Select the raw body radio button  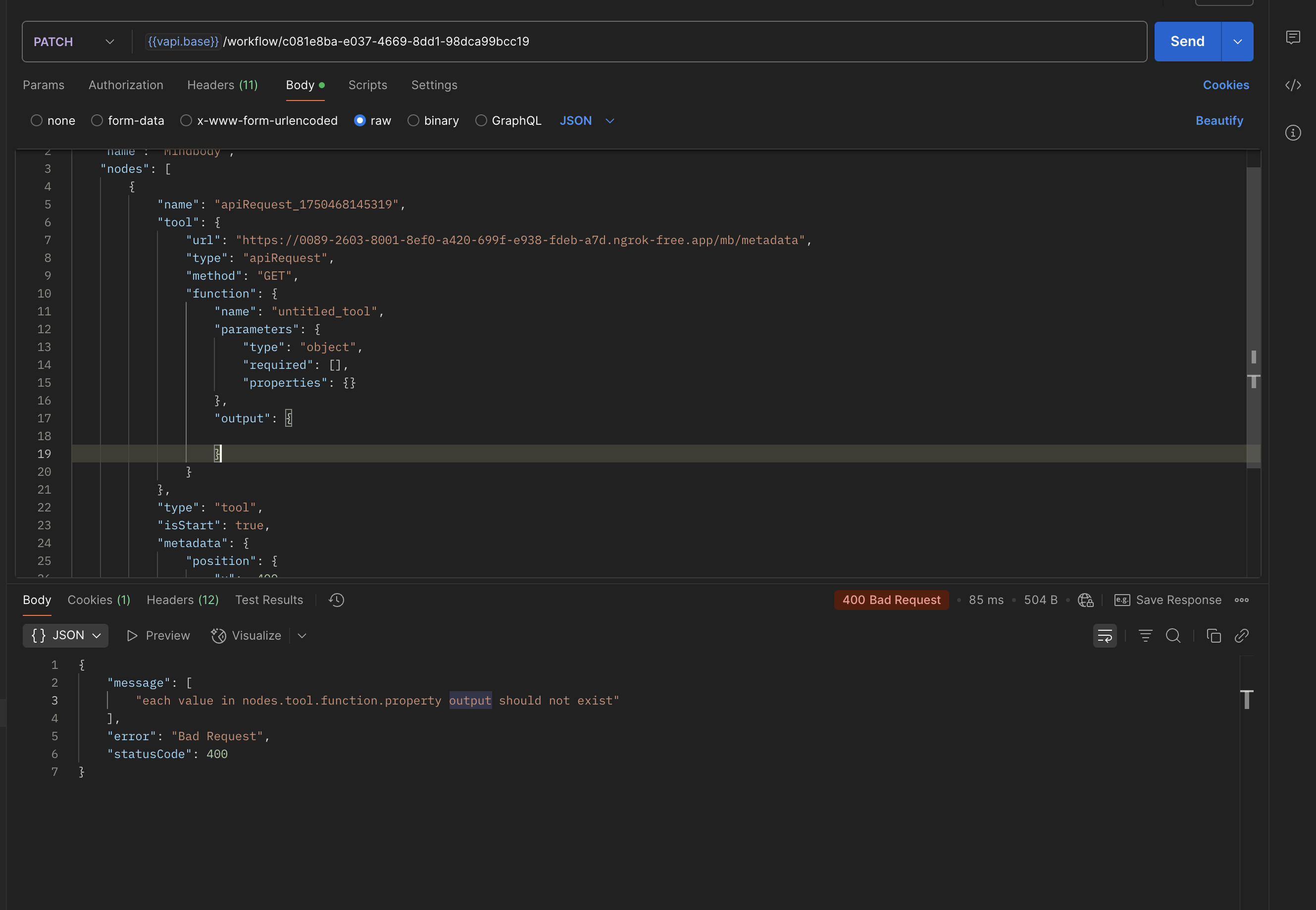point(360,120)
